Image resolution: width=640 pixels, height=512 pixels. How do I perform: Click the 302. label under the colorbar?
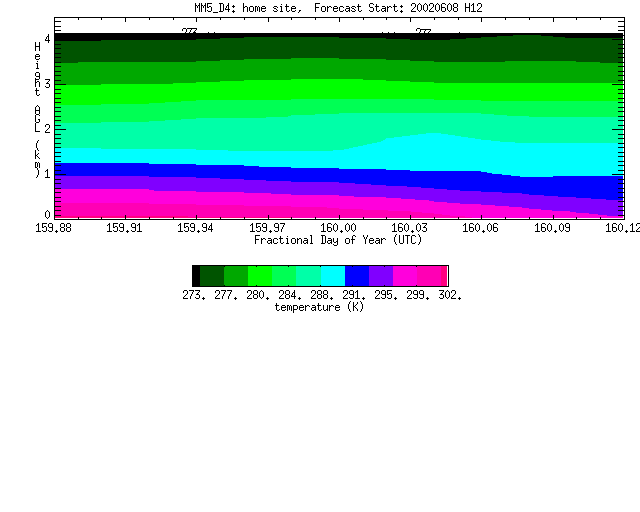450,295
